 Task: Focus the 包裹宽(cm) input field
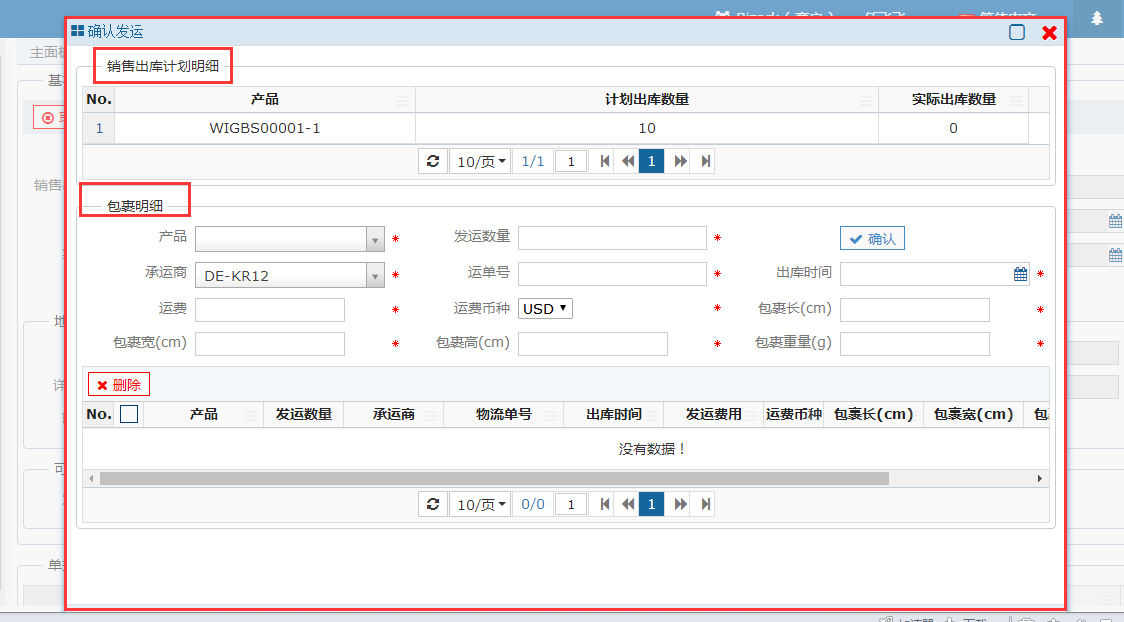[x=270, y=344]
